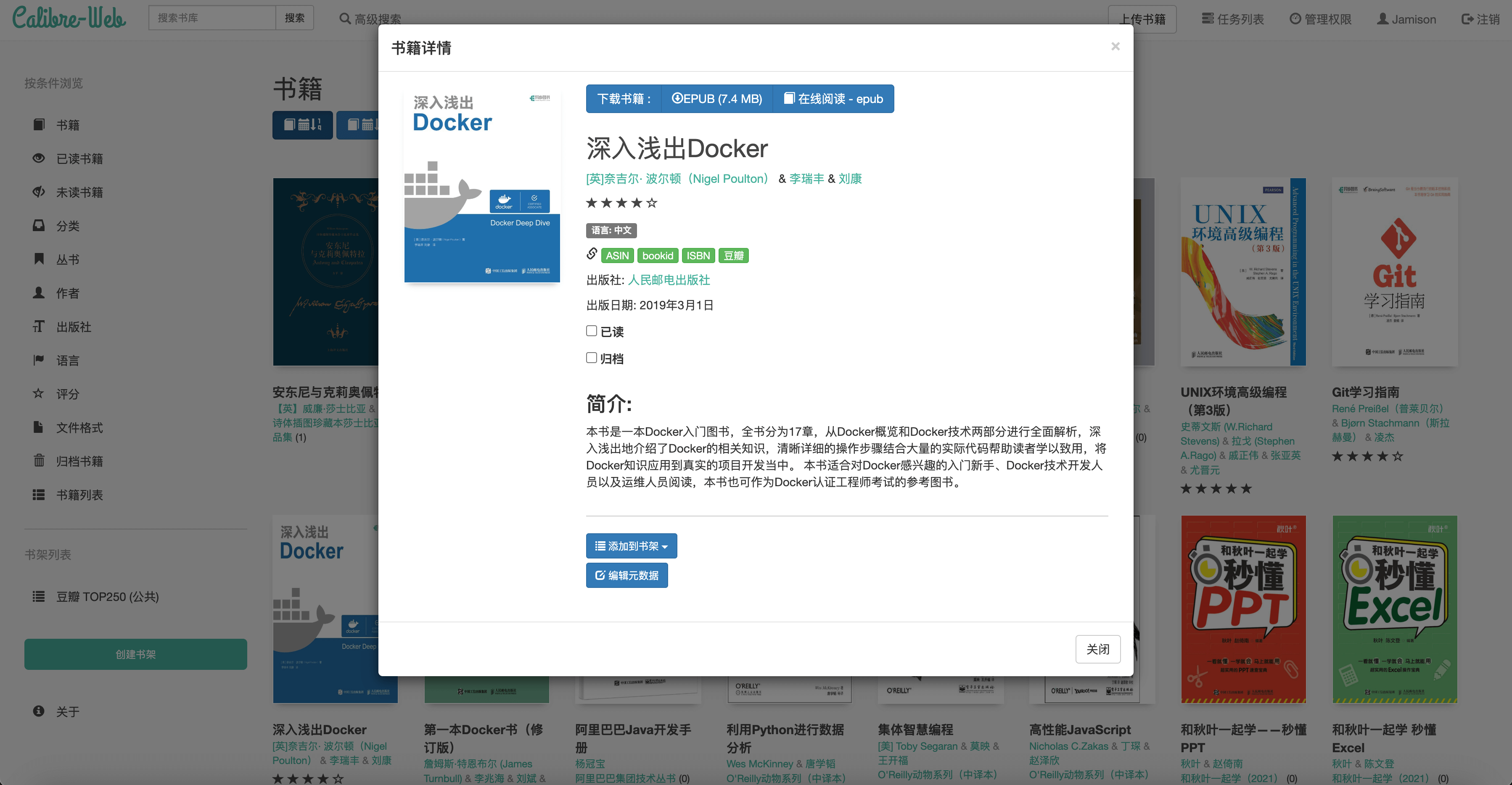1512x785 pixels.
Task: Click first sort-by-date button under 书籍 heading
Action: [x=302, y=125]
